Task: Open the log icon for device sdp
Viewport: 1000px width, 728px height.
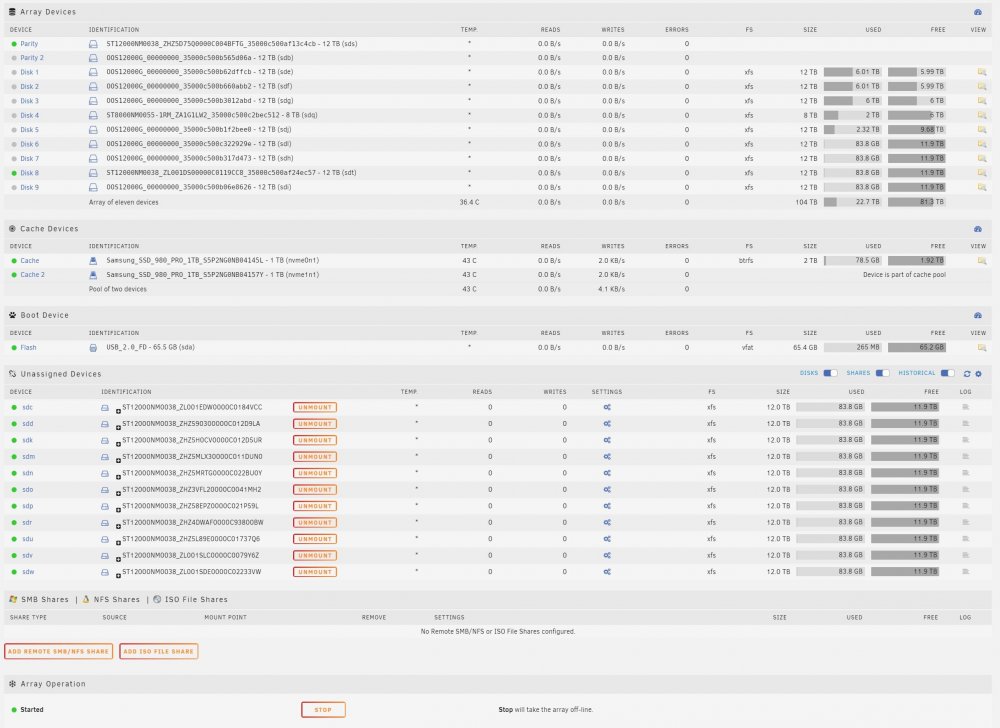Action: click(x=966, y=506)
